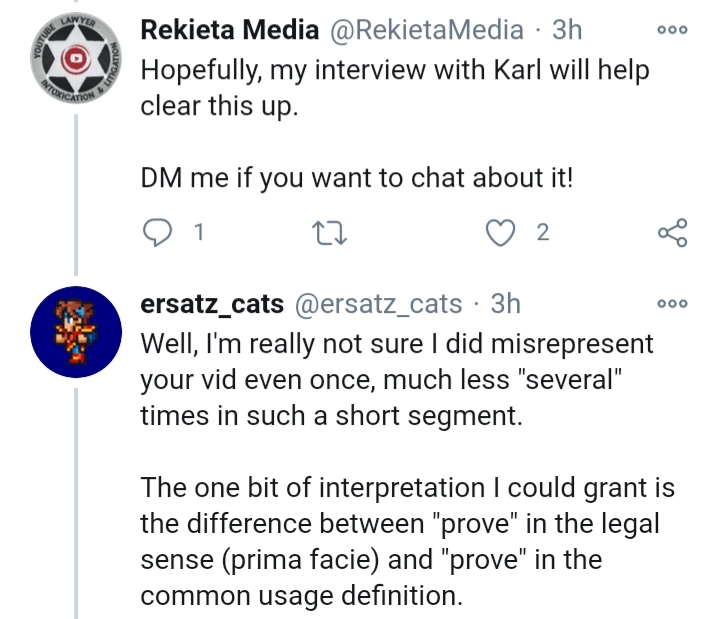
Task: Select the paragraph mentioning "prima facie"
Action: [407, 541]
